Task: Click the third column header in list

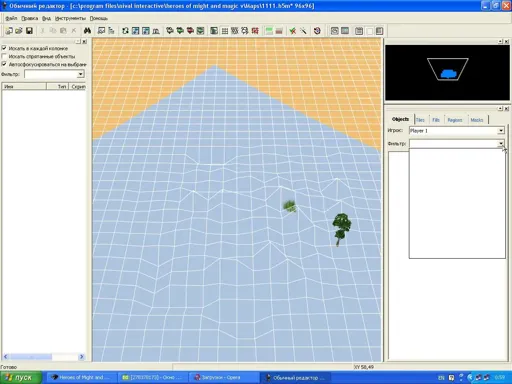Action: (x=78, y=87)
